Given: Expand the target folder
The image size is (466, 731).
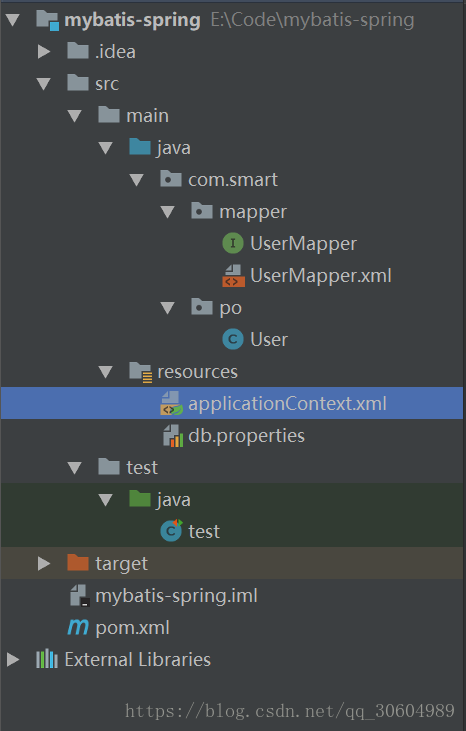Looking at the screenshot, I should pyautogui.click(x=44, y=564).
